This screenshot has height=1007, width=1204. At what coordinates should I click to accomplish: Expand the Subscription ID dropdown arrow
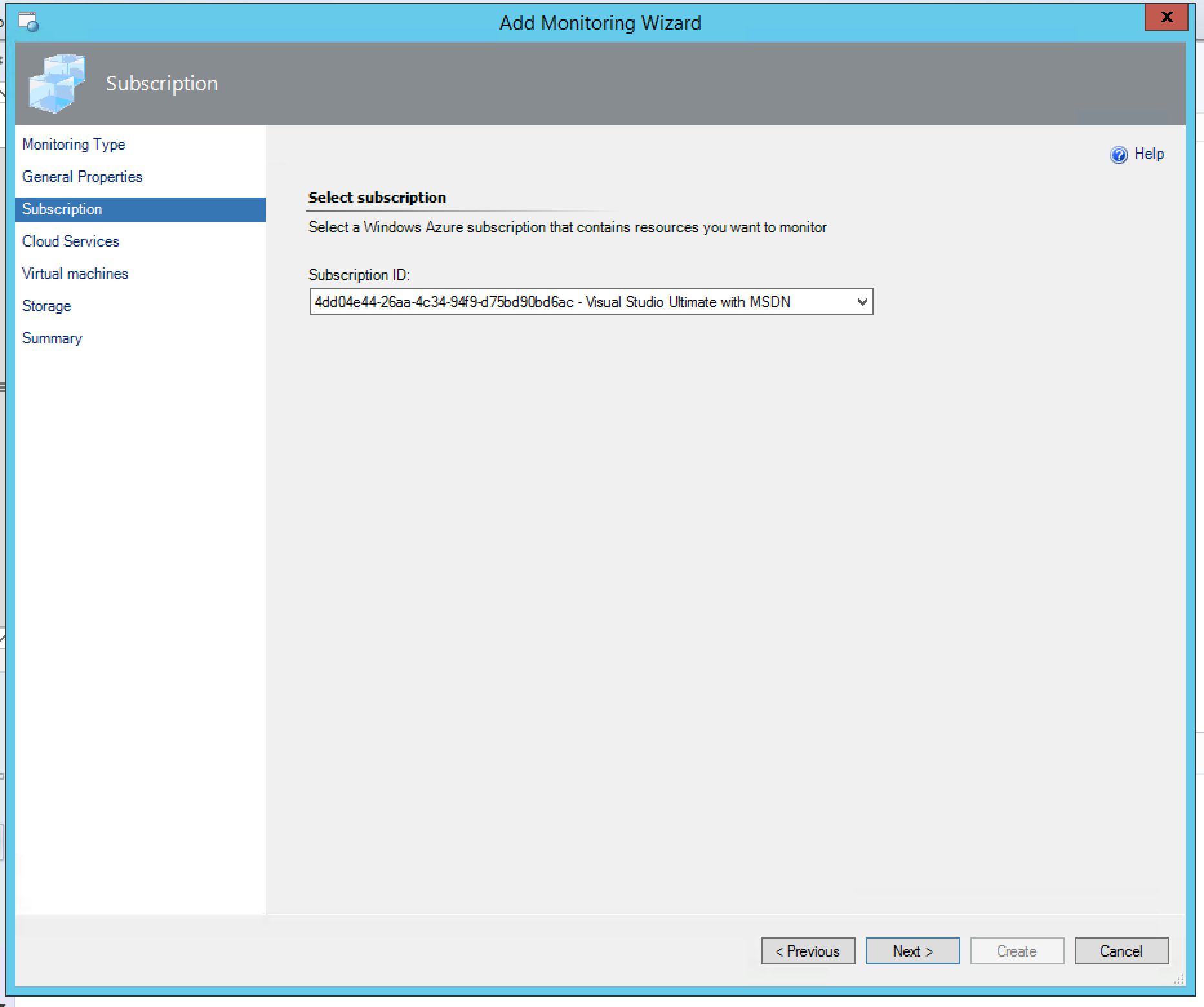861,302
